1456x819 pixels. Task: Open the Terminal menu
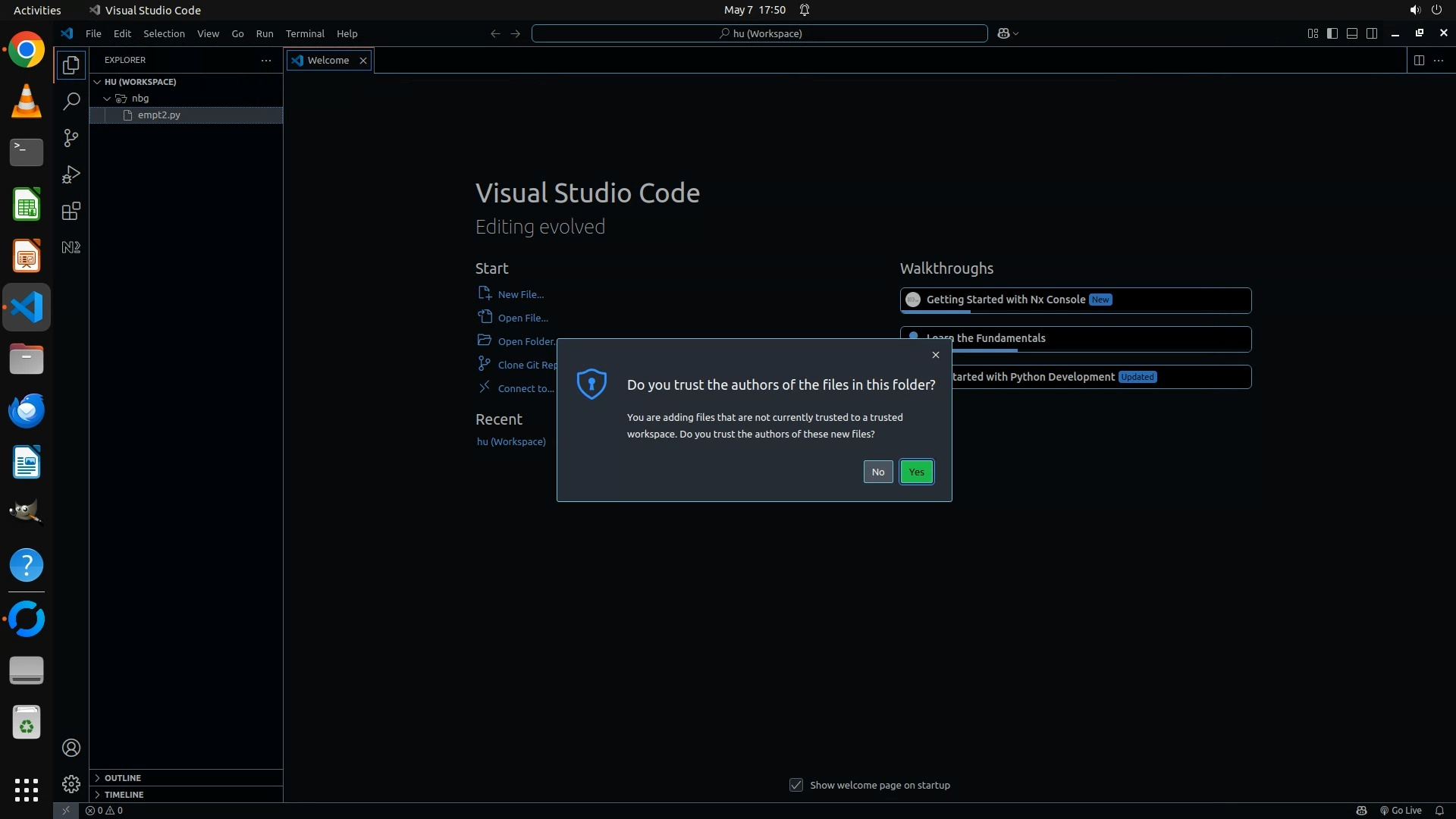[305, 33]
